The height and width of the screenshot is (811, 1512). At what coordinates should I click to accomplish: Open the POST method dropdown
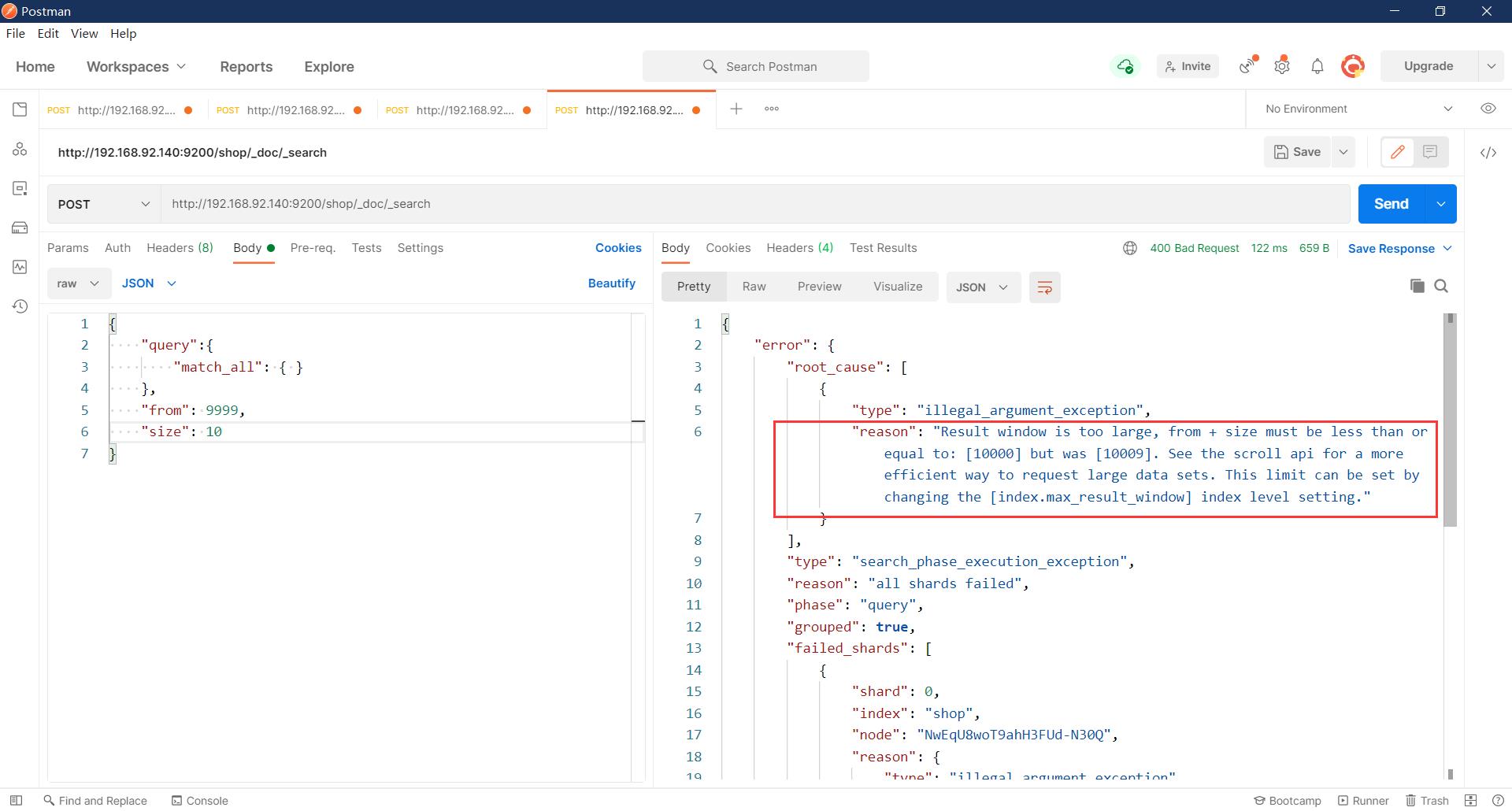click(104, 204)
